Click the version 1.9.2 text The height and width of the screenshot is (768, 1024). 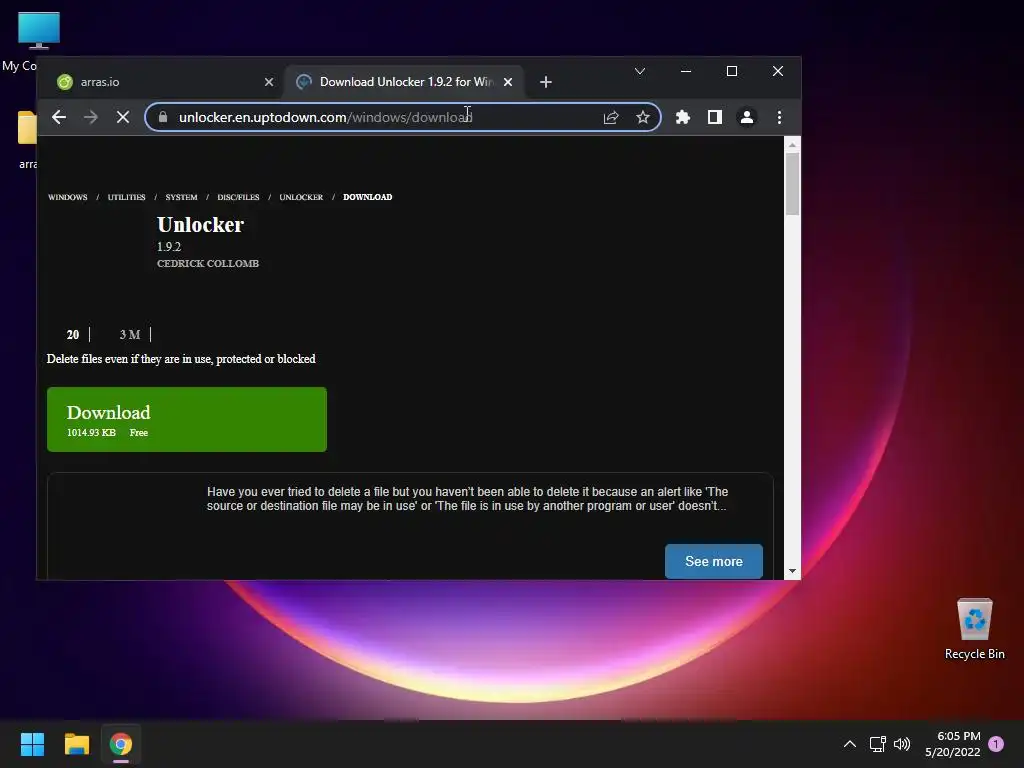pyautogui.click(x=169, y=246)
